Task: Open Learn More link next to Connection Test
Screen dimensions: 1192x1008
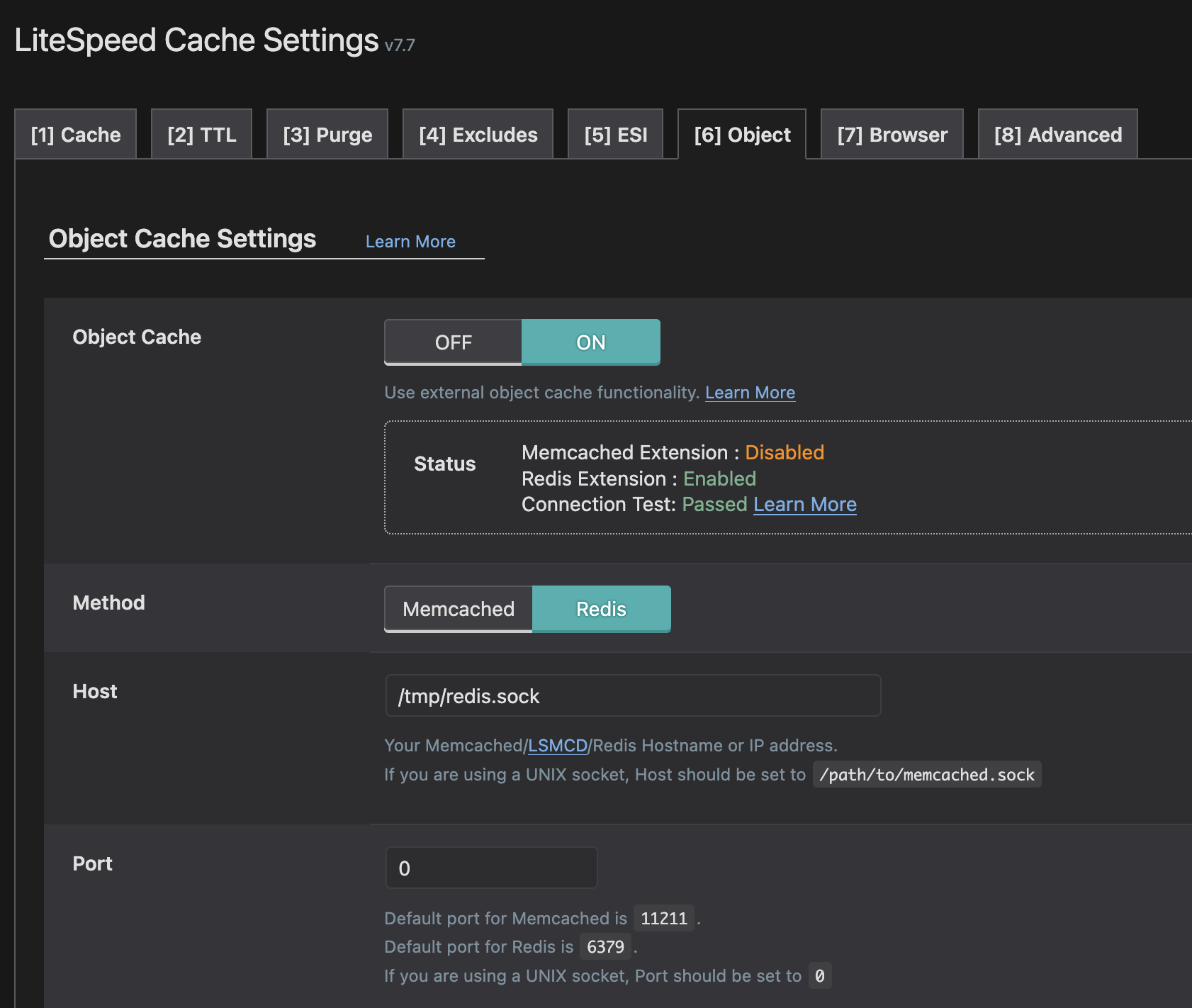Action: (x=805, y=505)
